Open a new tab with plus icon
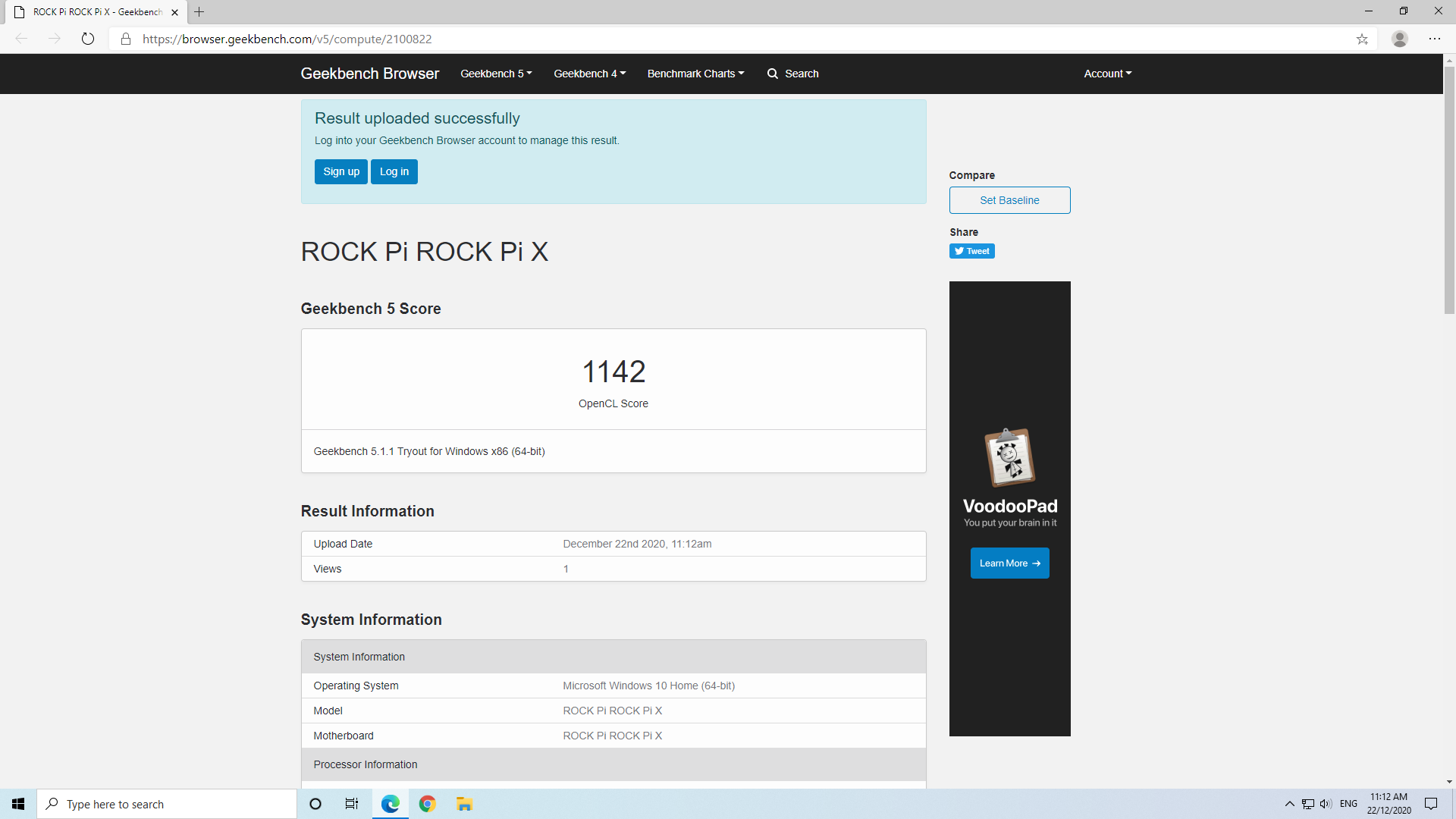 [x=199, y=12]
